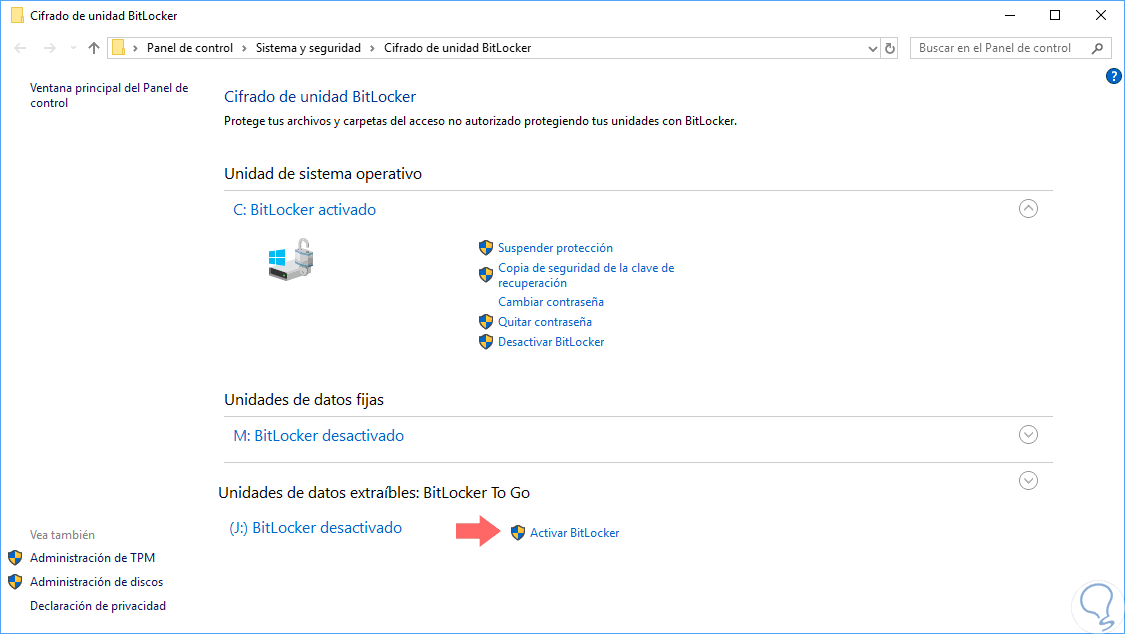The image size is (1125, 634).
Task: Go up one level with the up arrow
Action: 94,48
